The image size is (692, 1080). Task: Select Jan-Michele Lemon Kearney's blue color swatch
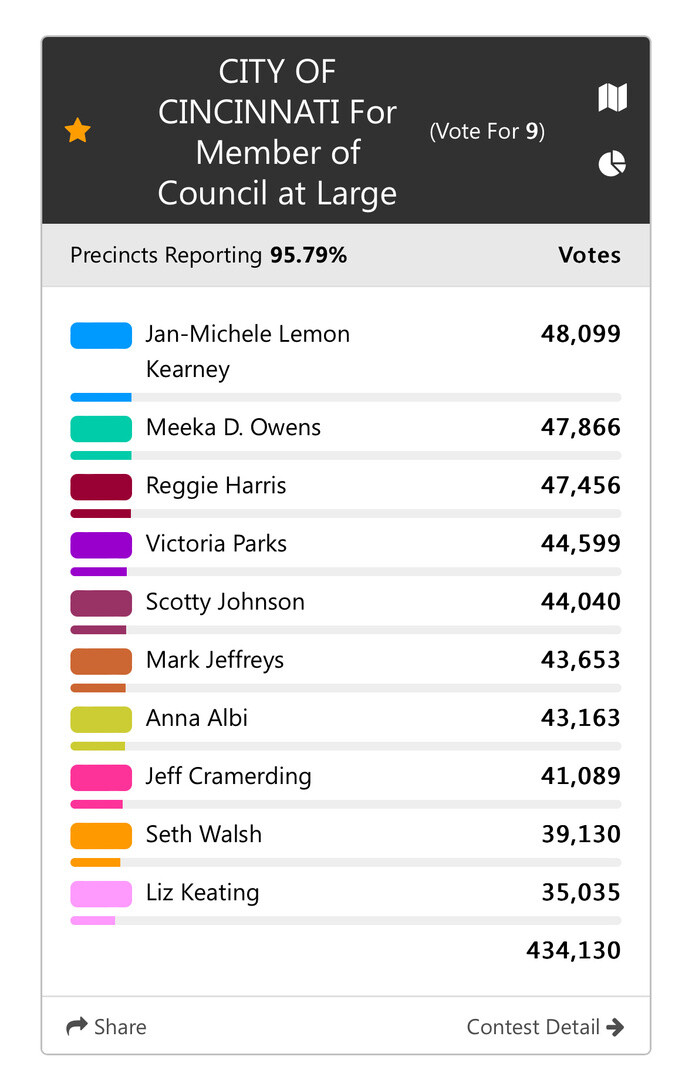tap(101, 335)
